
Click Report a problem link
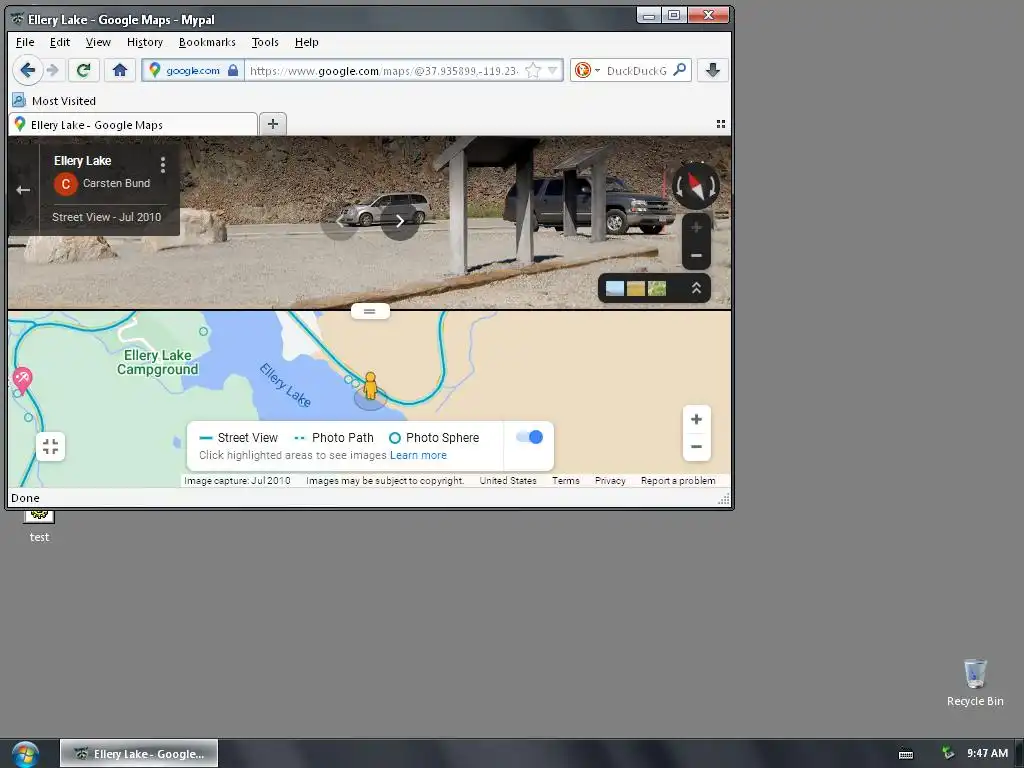pyautogui.click(x=678, y=481)
